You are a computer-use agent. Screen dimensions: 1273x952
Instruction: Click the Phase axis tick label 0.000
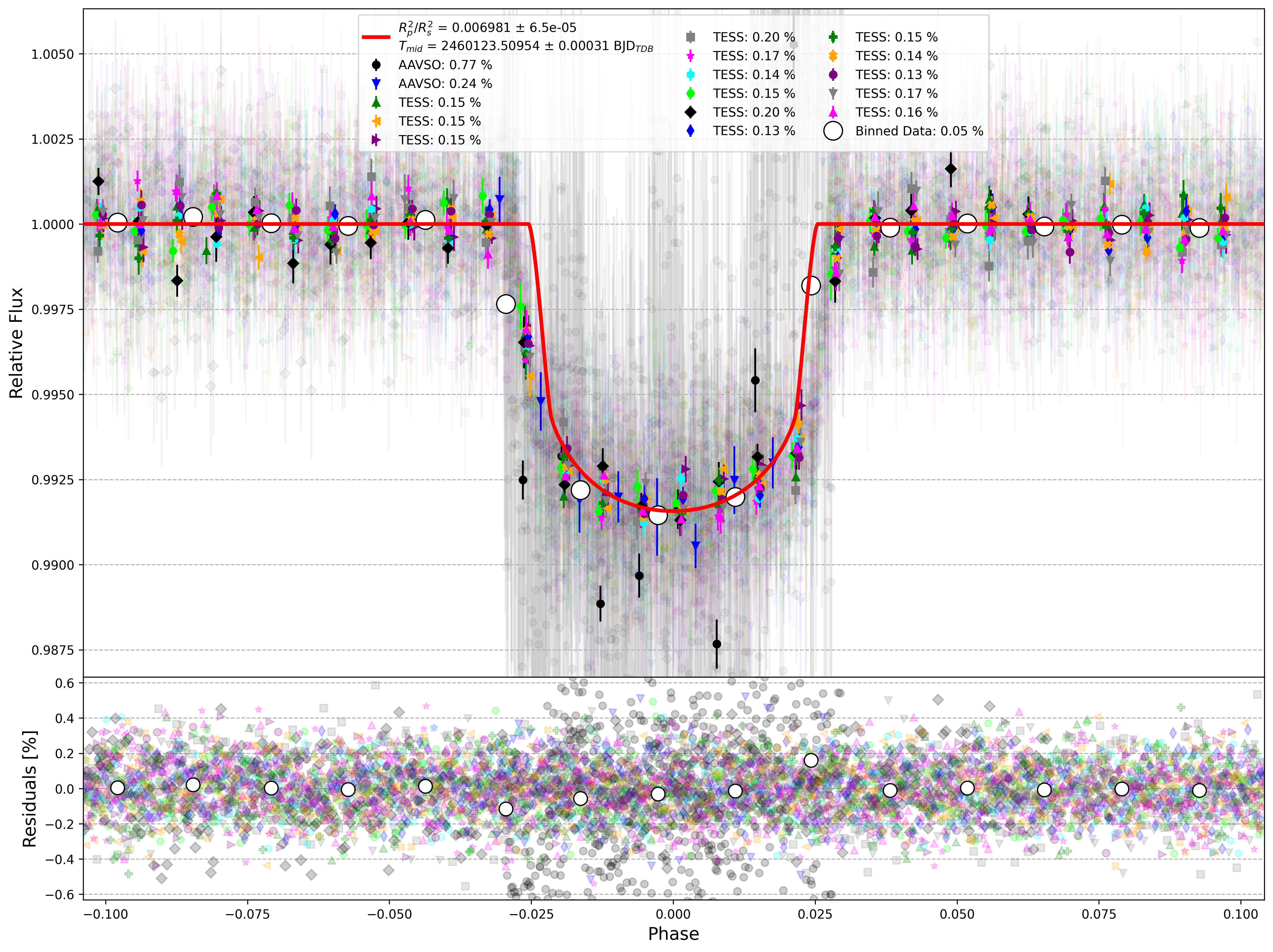pos(673,914)
